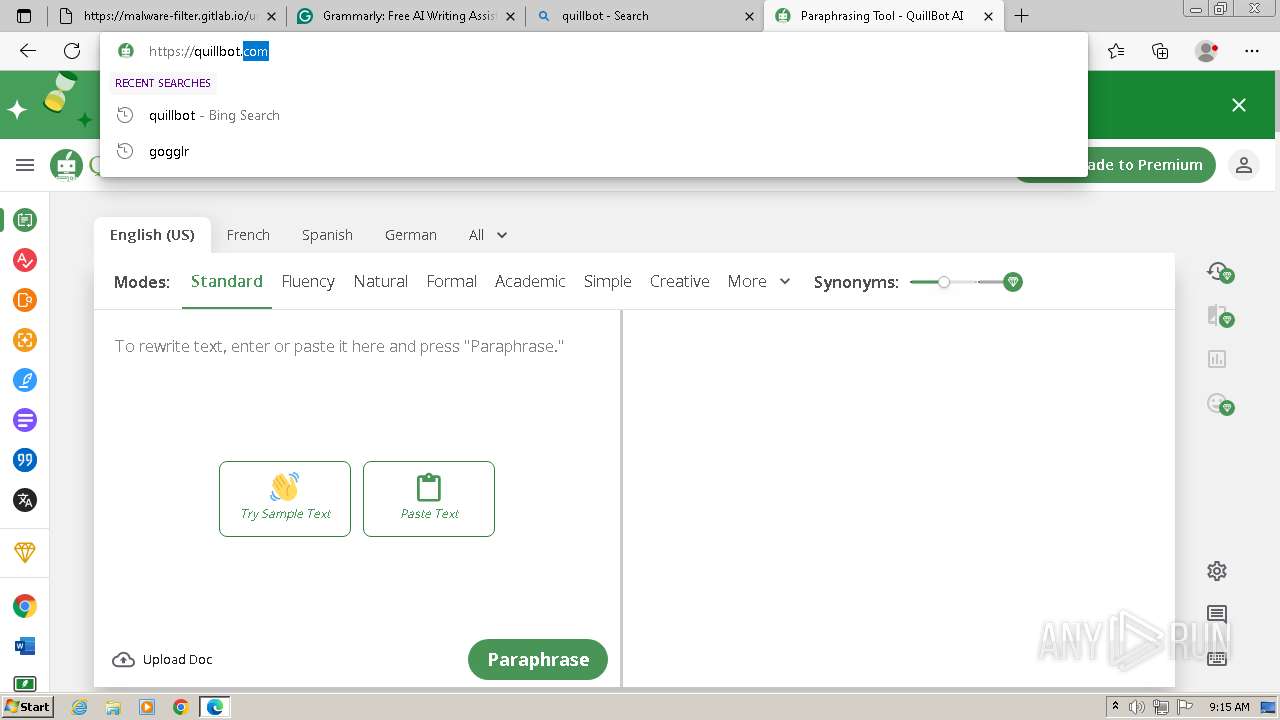
Task: Select the Spanish language tab
Action: click(327, 235)
